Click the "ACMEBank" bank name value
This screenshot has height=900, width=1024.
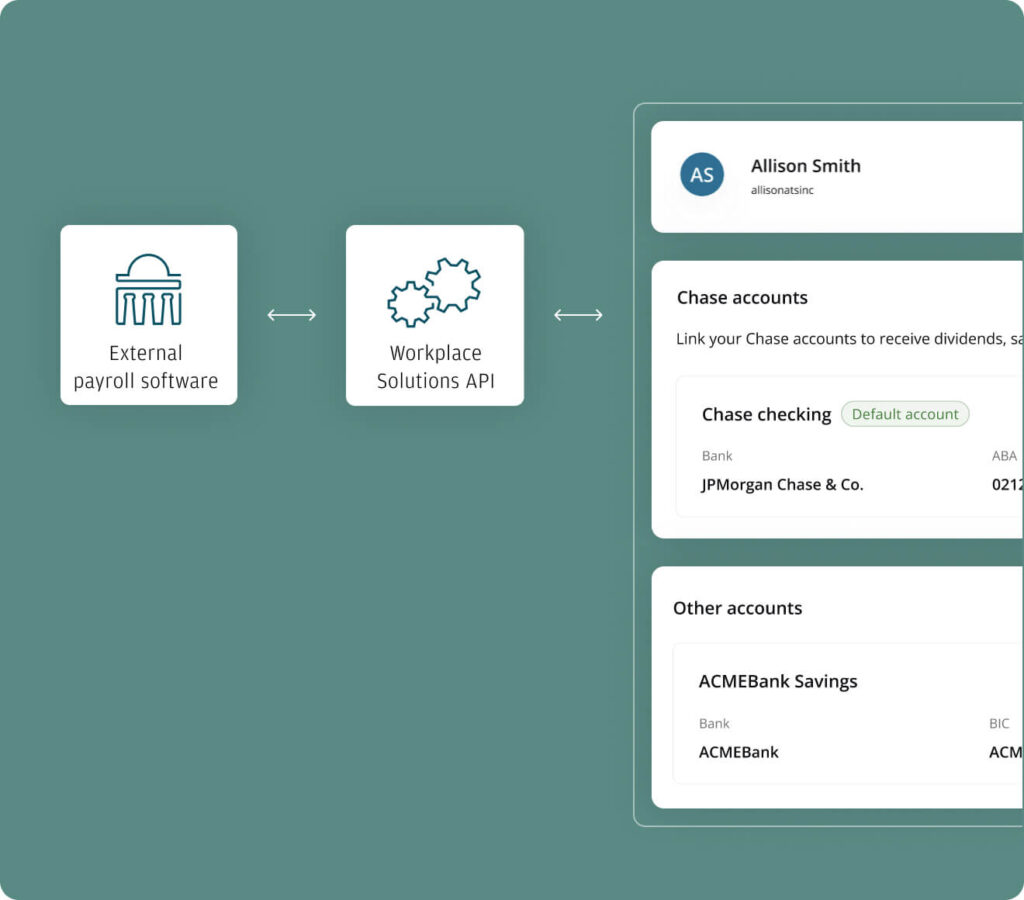point(738,752)
